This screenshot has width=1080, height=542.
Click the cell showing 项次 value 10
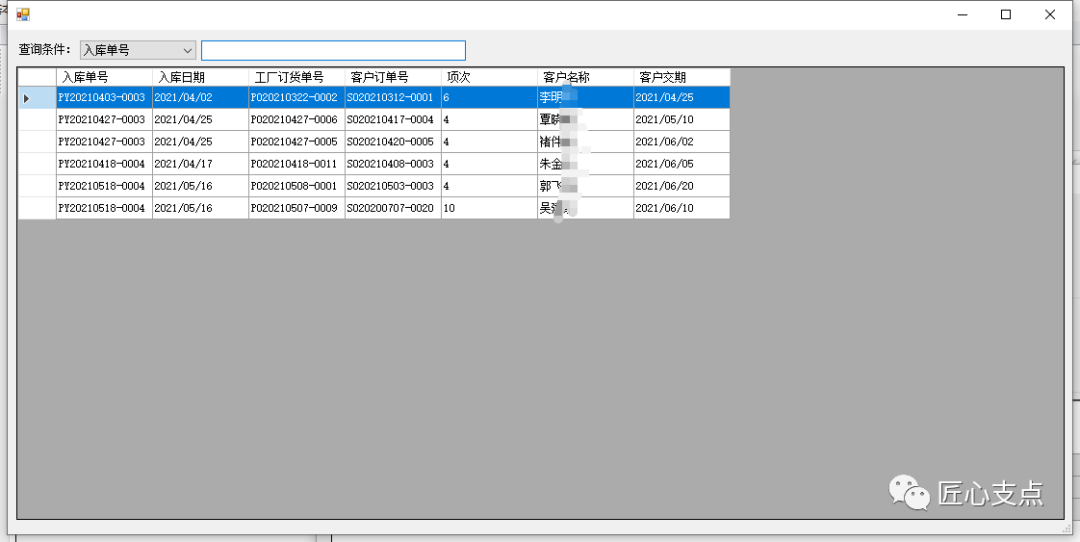[488, 208]
